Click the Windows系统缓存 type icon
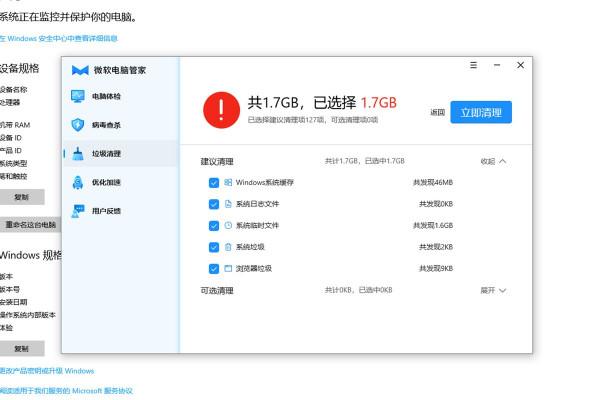The height and width of the screenshot is (400, 600). (228, 182)
